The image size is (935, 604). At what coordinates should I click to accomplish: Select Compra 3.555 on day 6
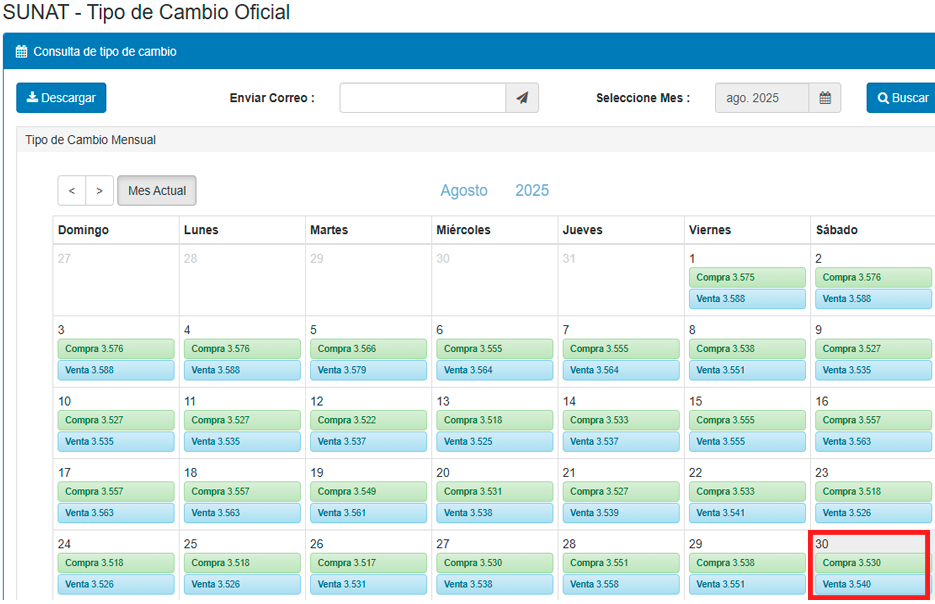click(495, 349)
